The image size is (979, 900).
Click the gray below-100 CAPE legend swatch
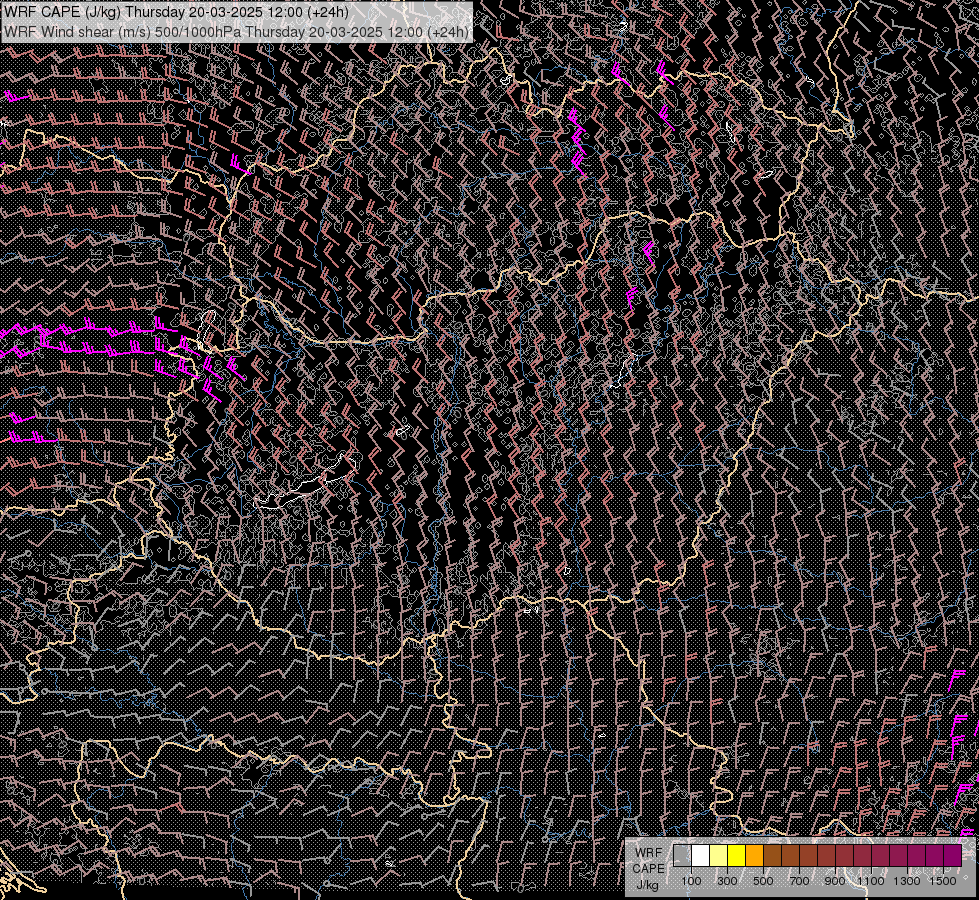tap(682, 856)
